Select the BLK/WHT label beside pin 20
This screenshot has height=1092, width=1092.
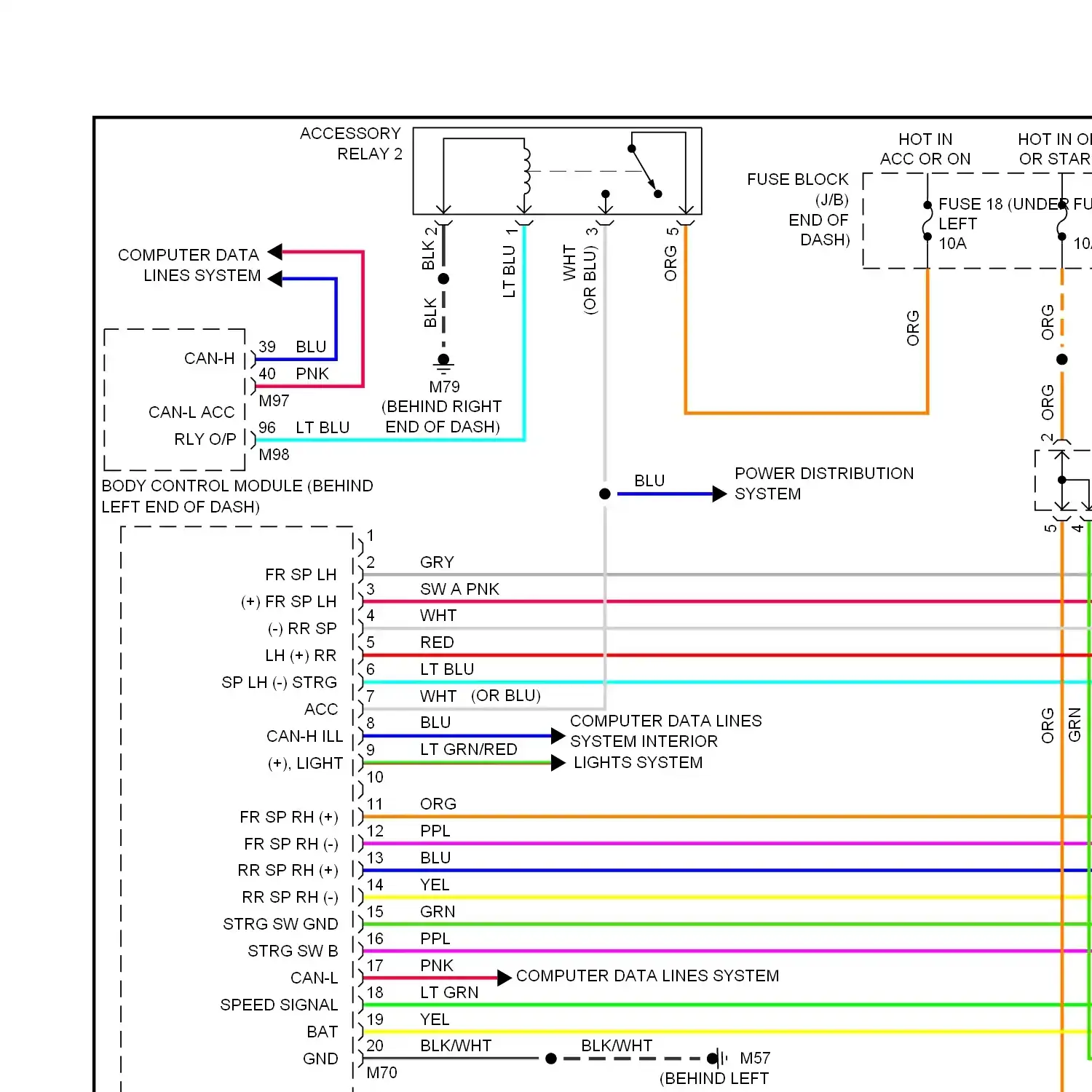click(456, 1045)
